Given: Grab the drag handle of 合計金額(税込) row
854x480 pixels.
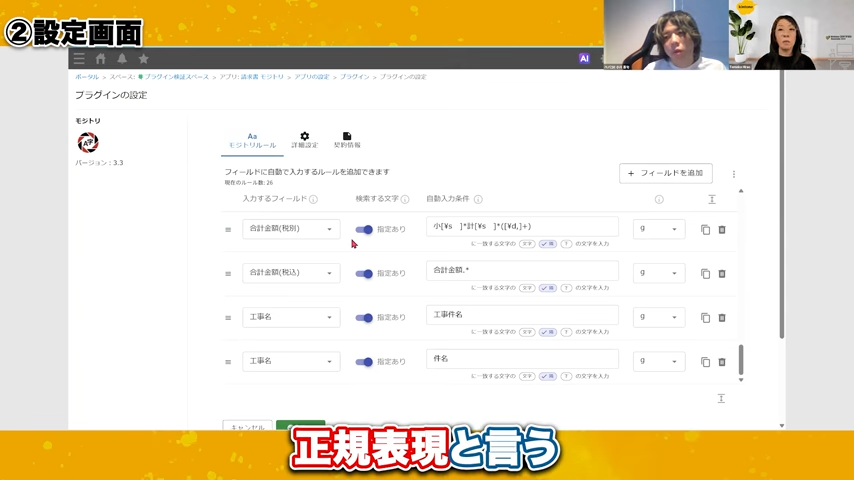Looking at the screenshot, I should coord(228,274).
